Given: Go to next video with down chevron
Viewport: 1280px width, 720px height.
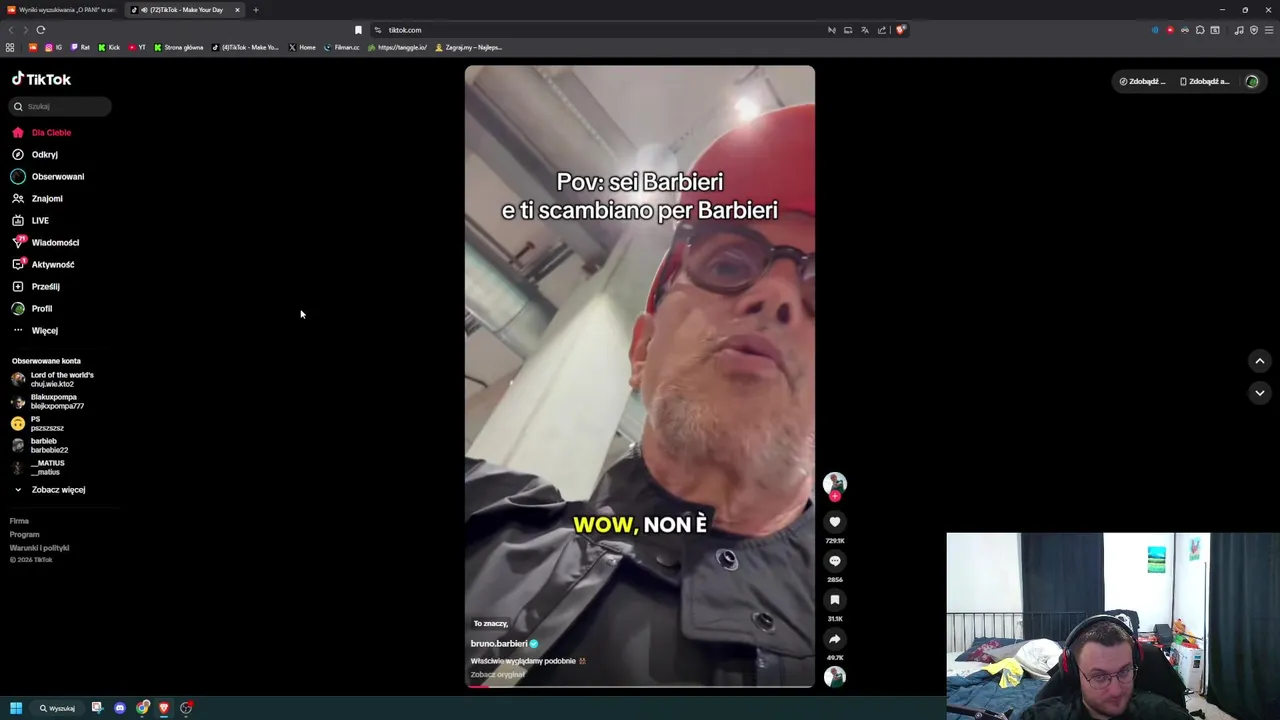Looking at the screenshot, I should point(1260,393).
